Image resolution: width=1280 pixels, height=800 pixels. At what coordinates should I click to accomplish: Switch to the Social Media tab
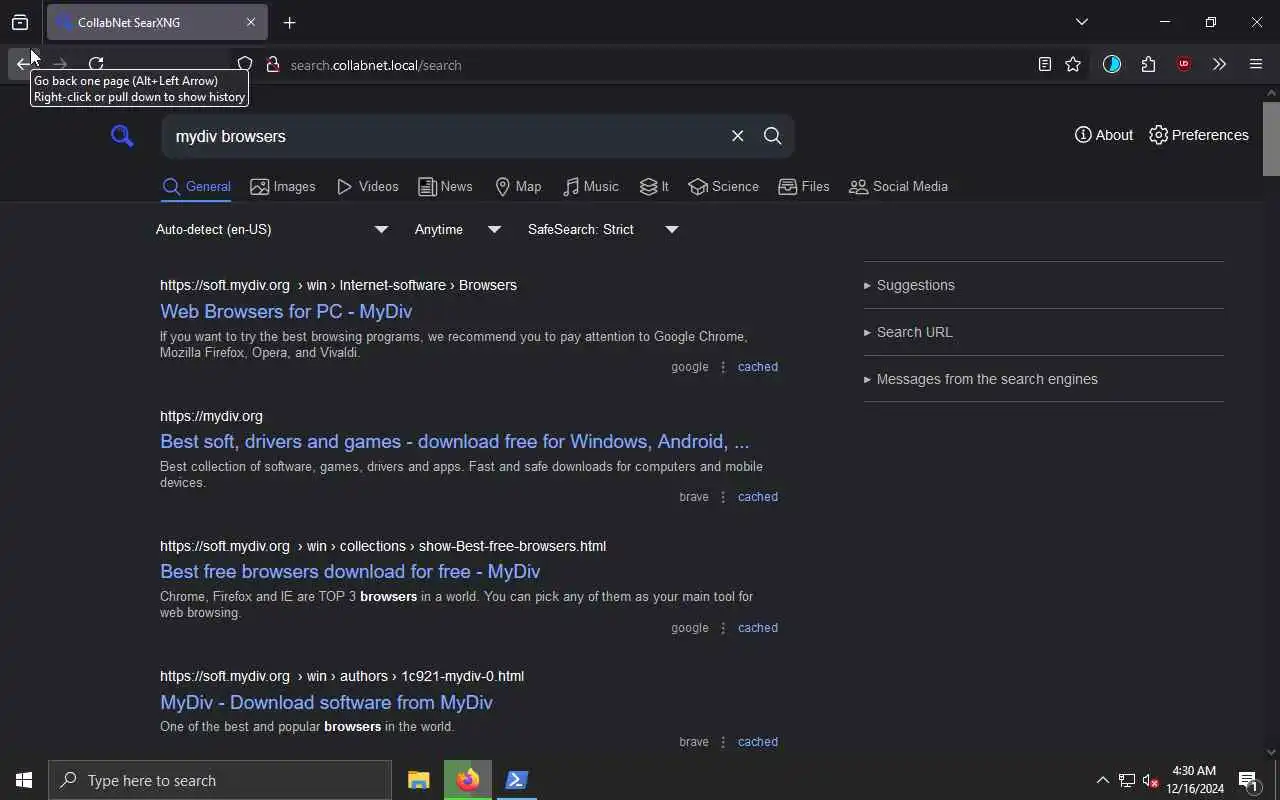click(898, 187)
